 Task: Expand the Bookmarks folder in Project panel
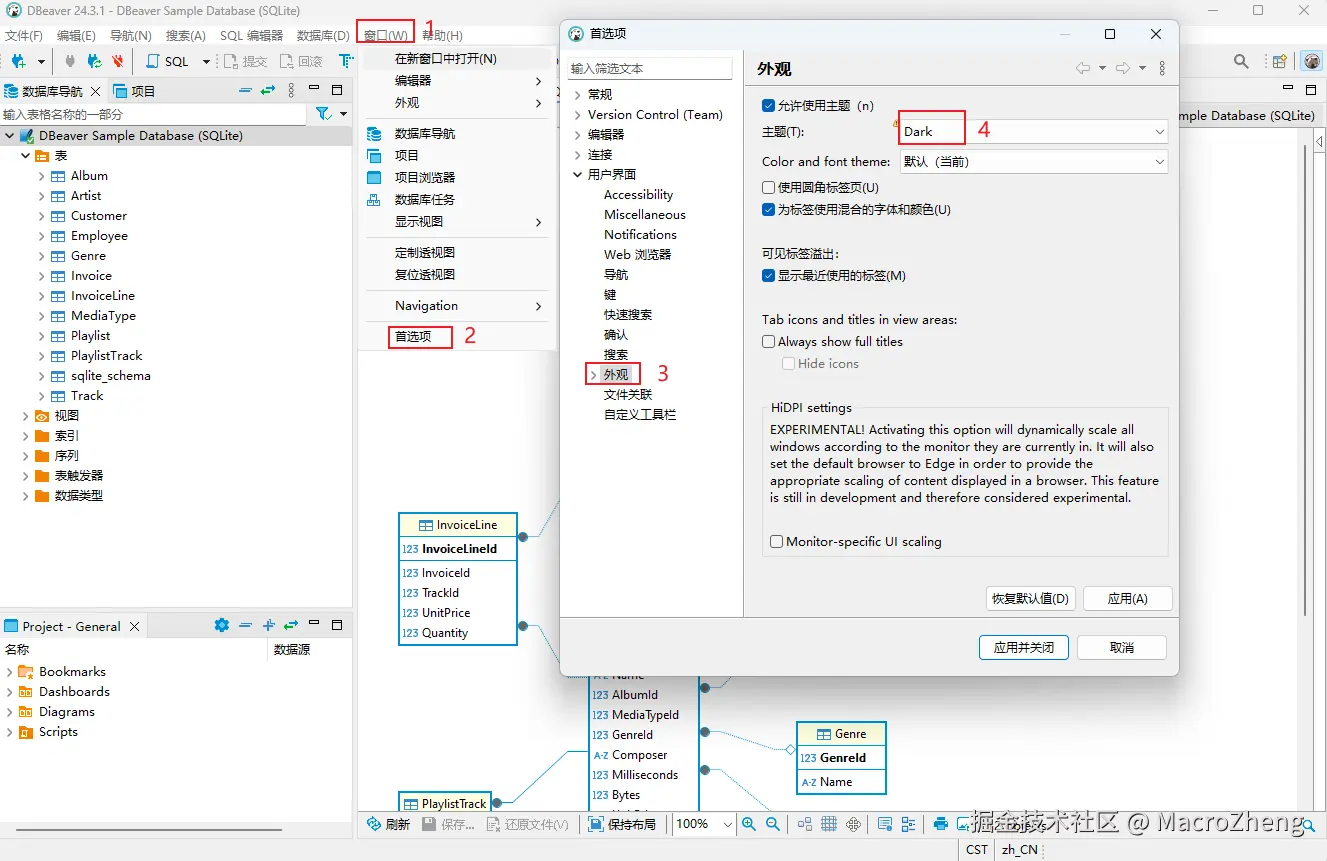(10, 672)
